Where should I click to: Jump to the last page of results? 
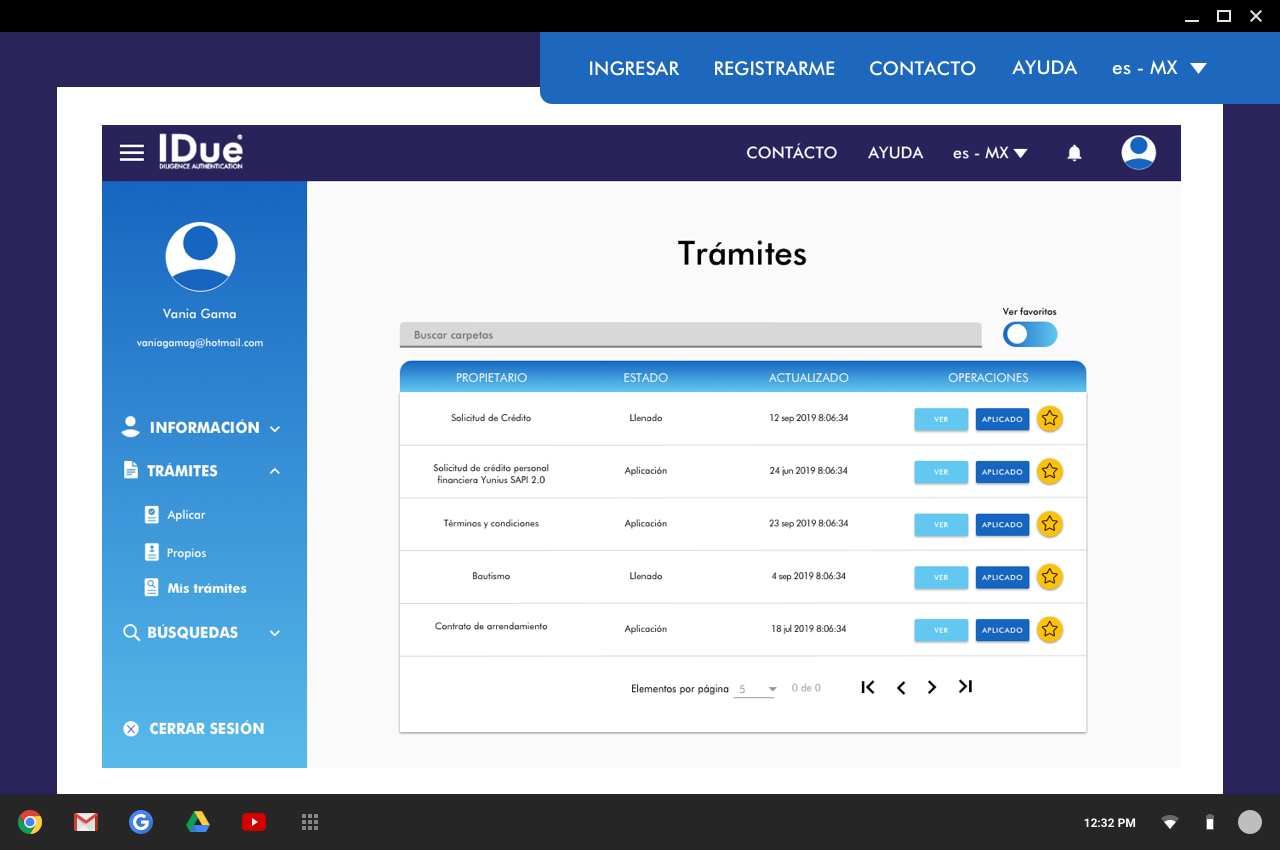tap(965, 687)
